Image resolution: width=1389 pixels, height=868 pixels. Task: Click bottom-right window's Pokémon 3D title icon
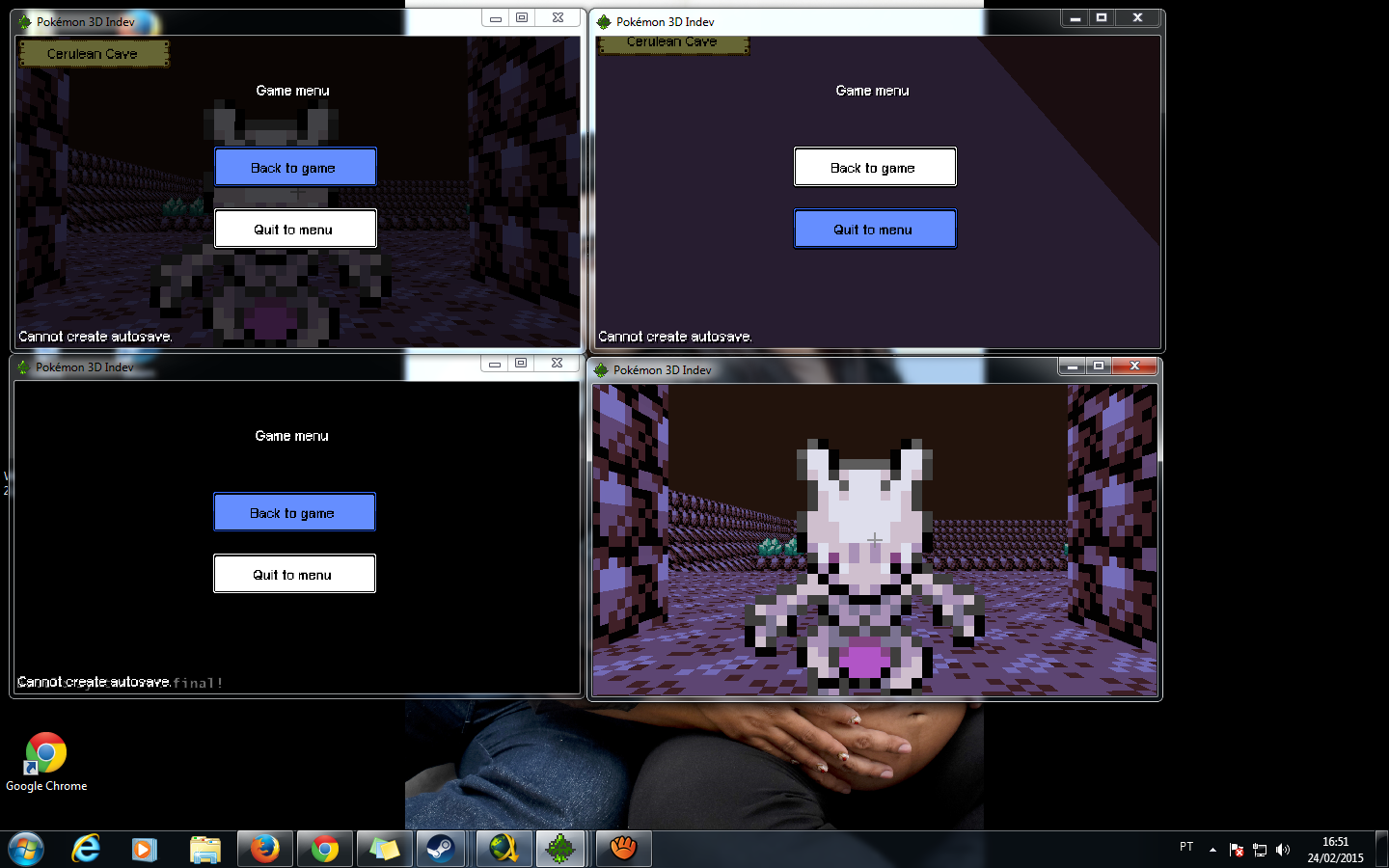pos(601,369)
